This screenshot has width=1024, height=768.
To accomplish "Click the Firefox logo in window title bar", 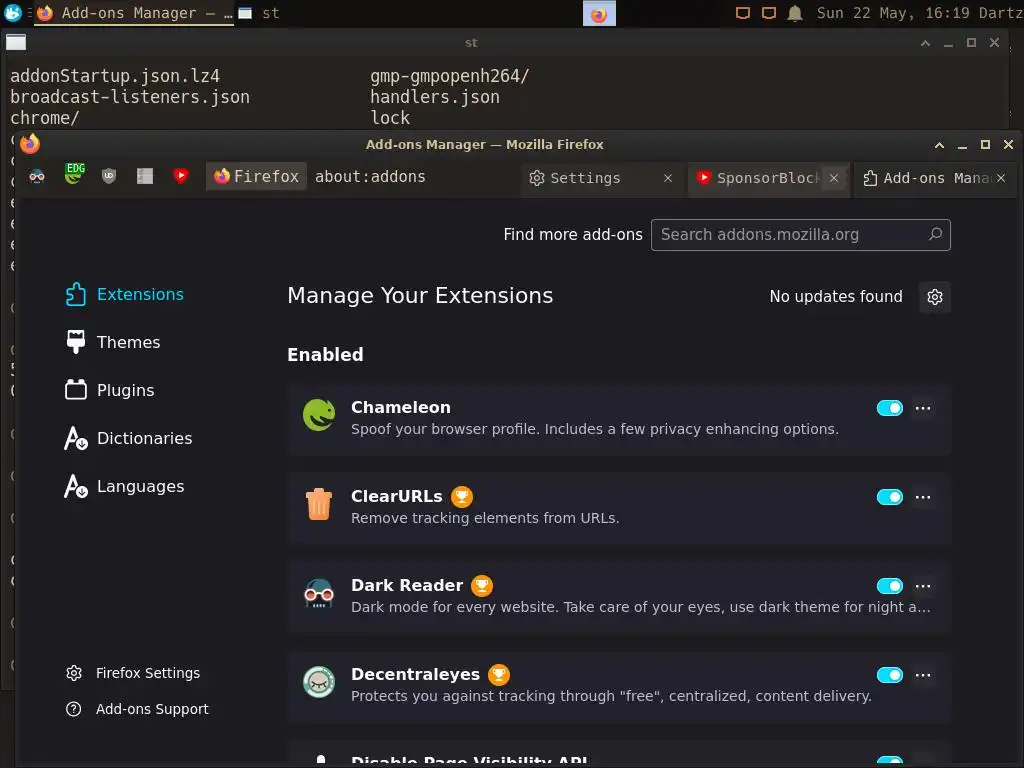I will 30,144.
